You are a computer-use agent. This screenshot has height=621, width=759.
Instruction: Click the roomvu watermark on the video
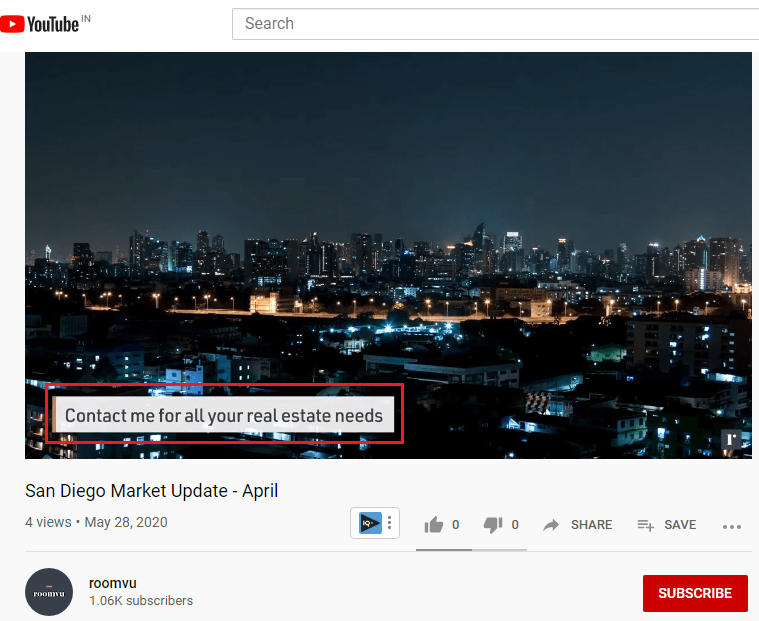point(731,439)
